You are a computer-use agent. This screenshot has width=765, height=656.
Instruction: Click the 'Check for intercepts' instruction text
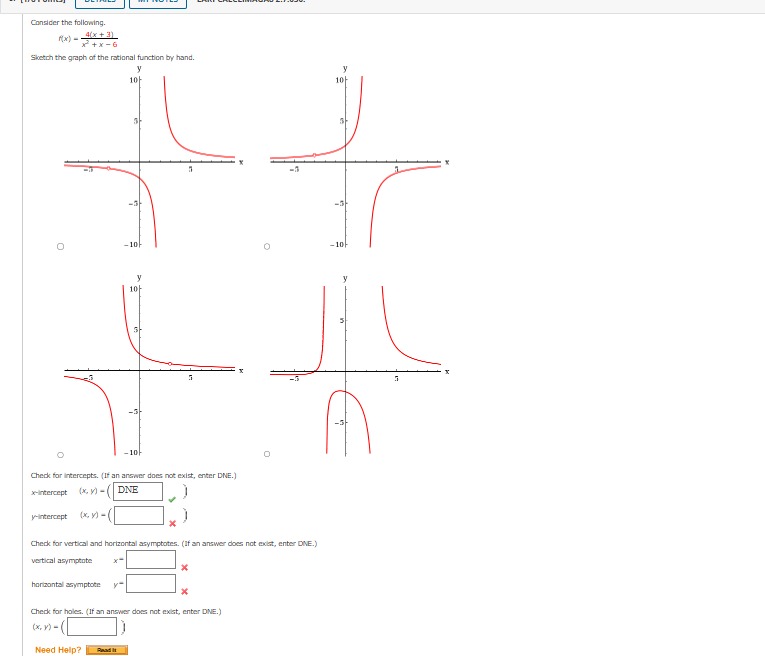(134, 476)
